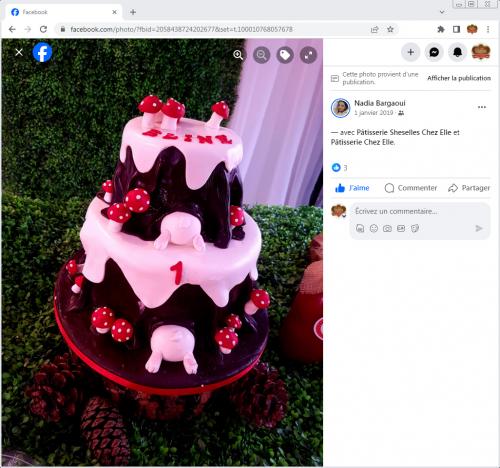Open post options three-dot menu
500x468 pixels.
click(x=482, y=107)
